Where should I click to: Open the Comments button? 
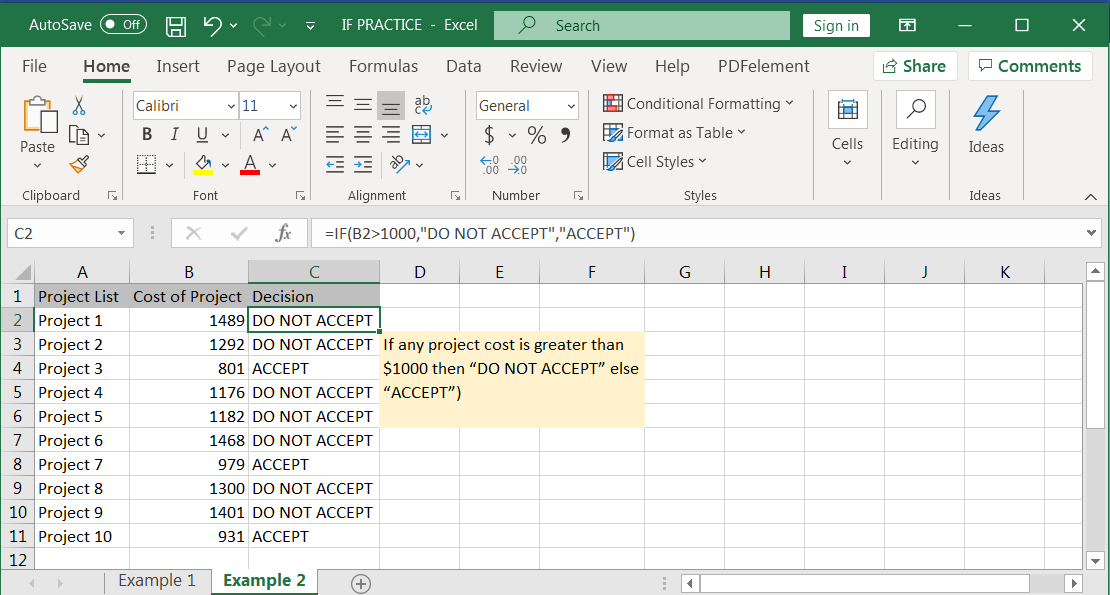[1029, 66]
